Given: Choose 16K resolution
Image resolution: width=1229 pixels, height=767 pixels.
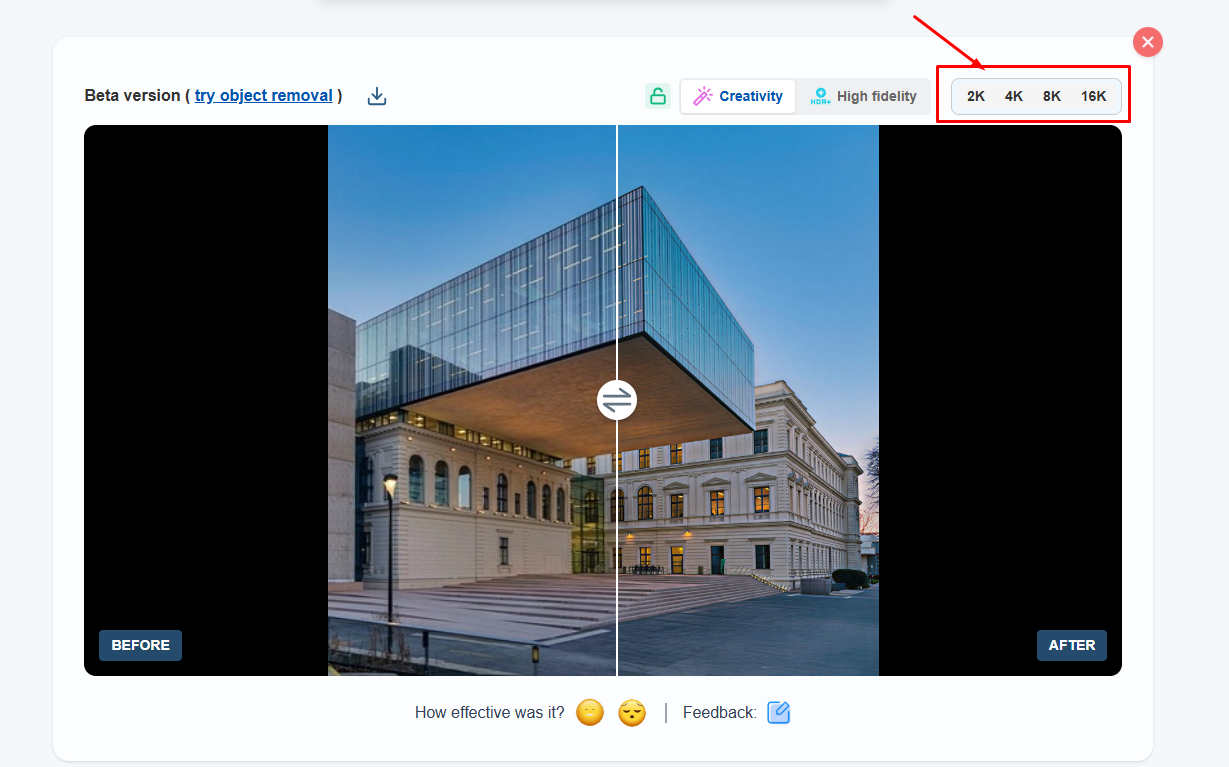Looking at the screenshot, I should point(1094,96).
